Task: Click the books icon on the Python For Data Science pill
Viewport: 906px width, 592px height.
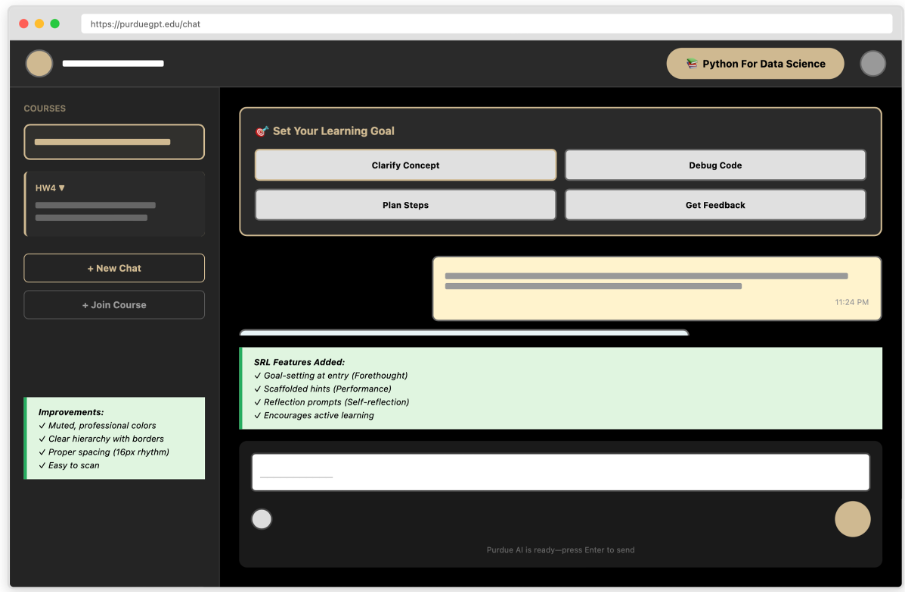Action: coord(691,63)
